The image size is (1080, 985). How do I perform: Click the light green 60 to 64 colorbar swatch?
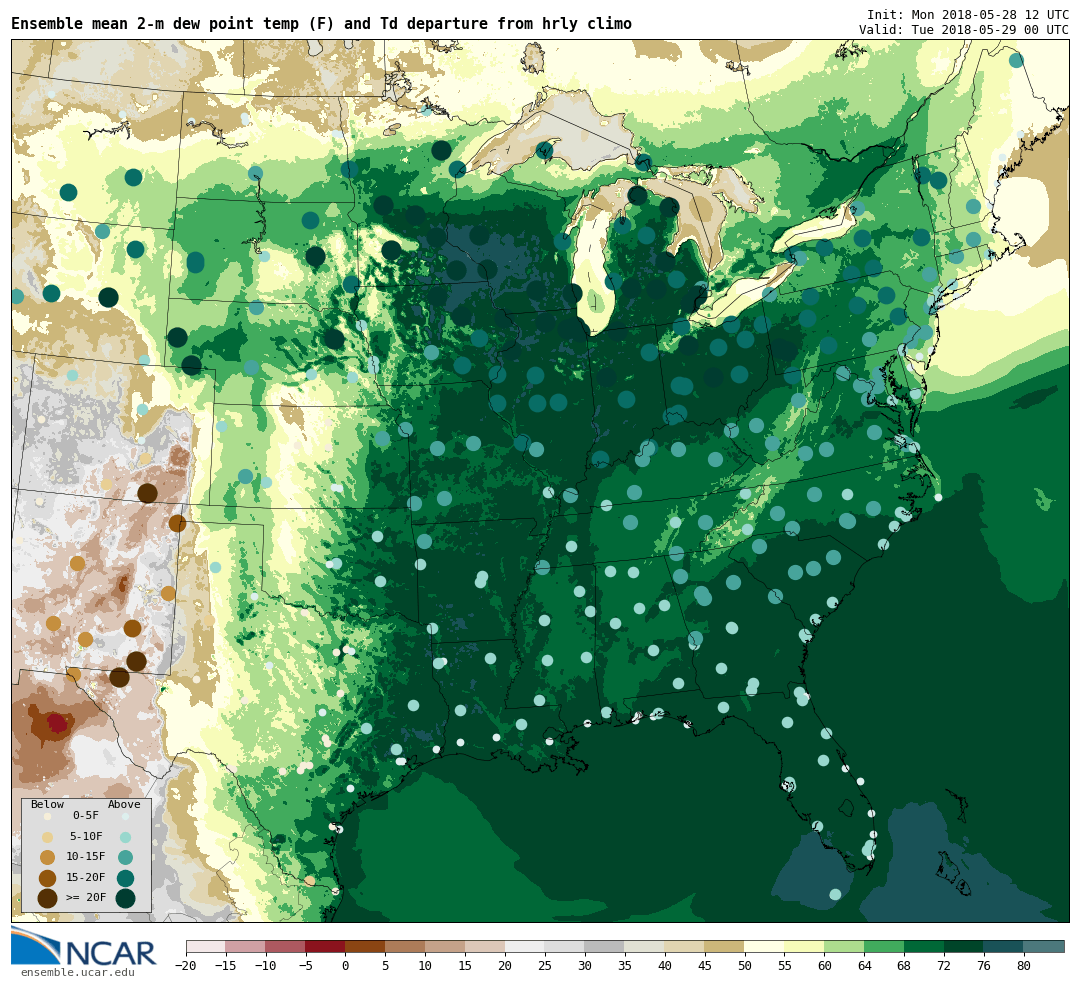click(x=844, y=947)
